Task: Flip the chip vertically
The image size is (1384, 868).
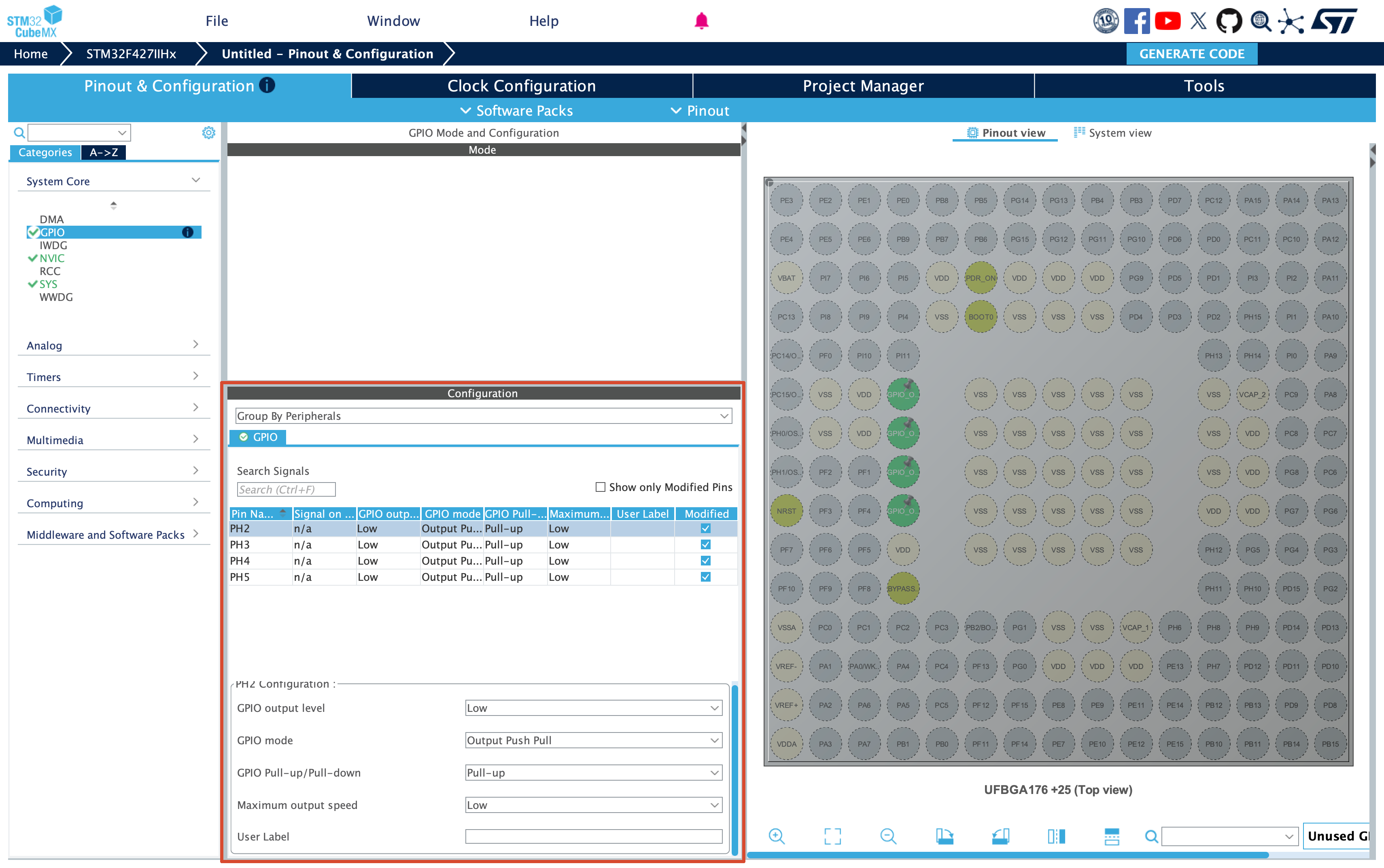Action: [x=1112, y=836]
